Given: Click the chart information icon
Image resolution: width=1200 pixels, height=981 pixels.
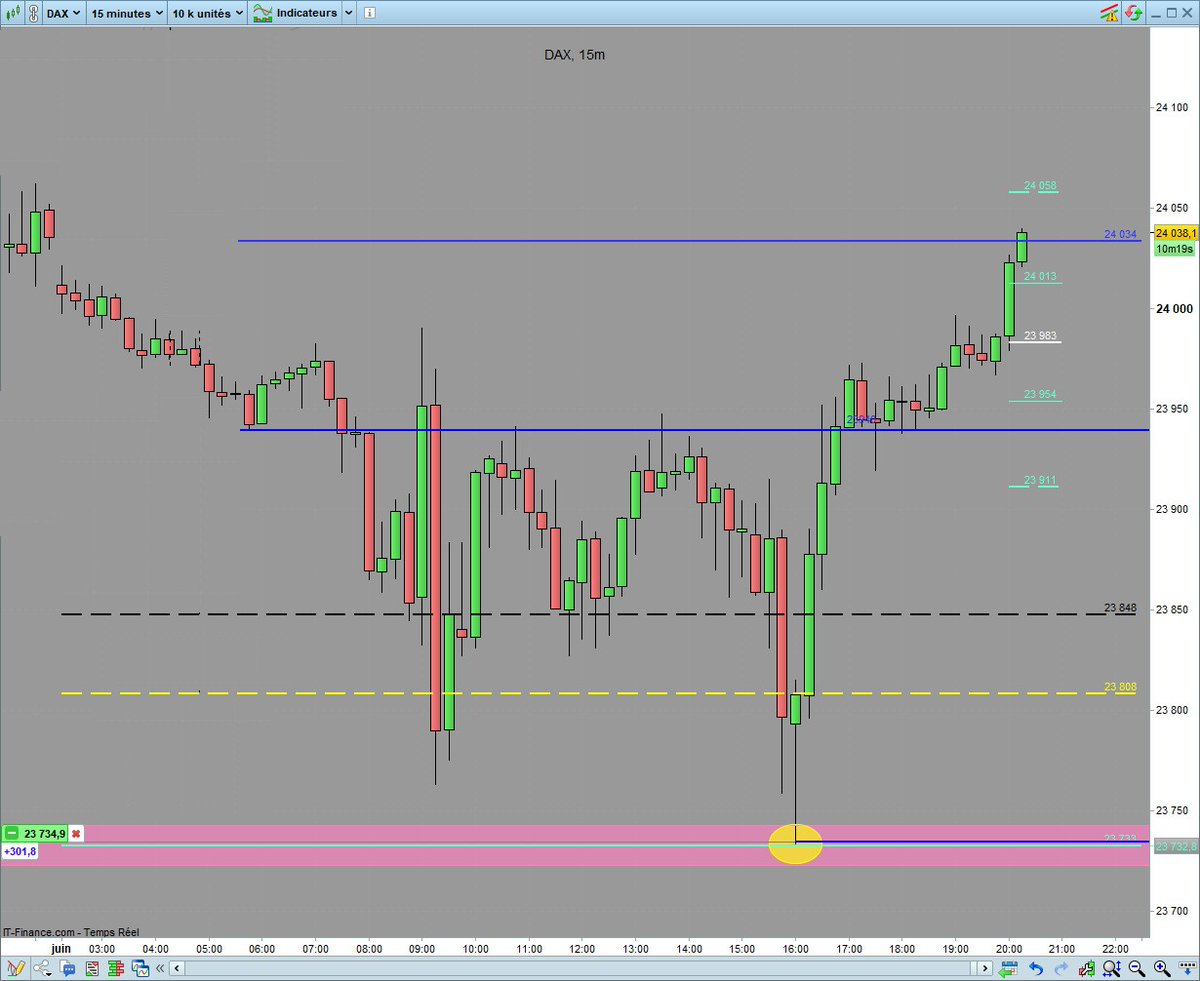Looking at the screenshot, I should point(369,13).
